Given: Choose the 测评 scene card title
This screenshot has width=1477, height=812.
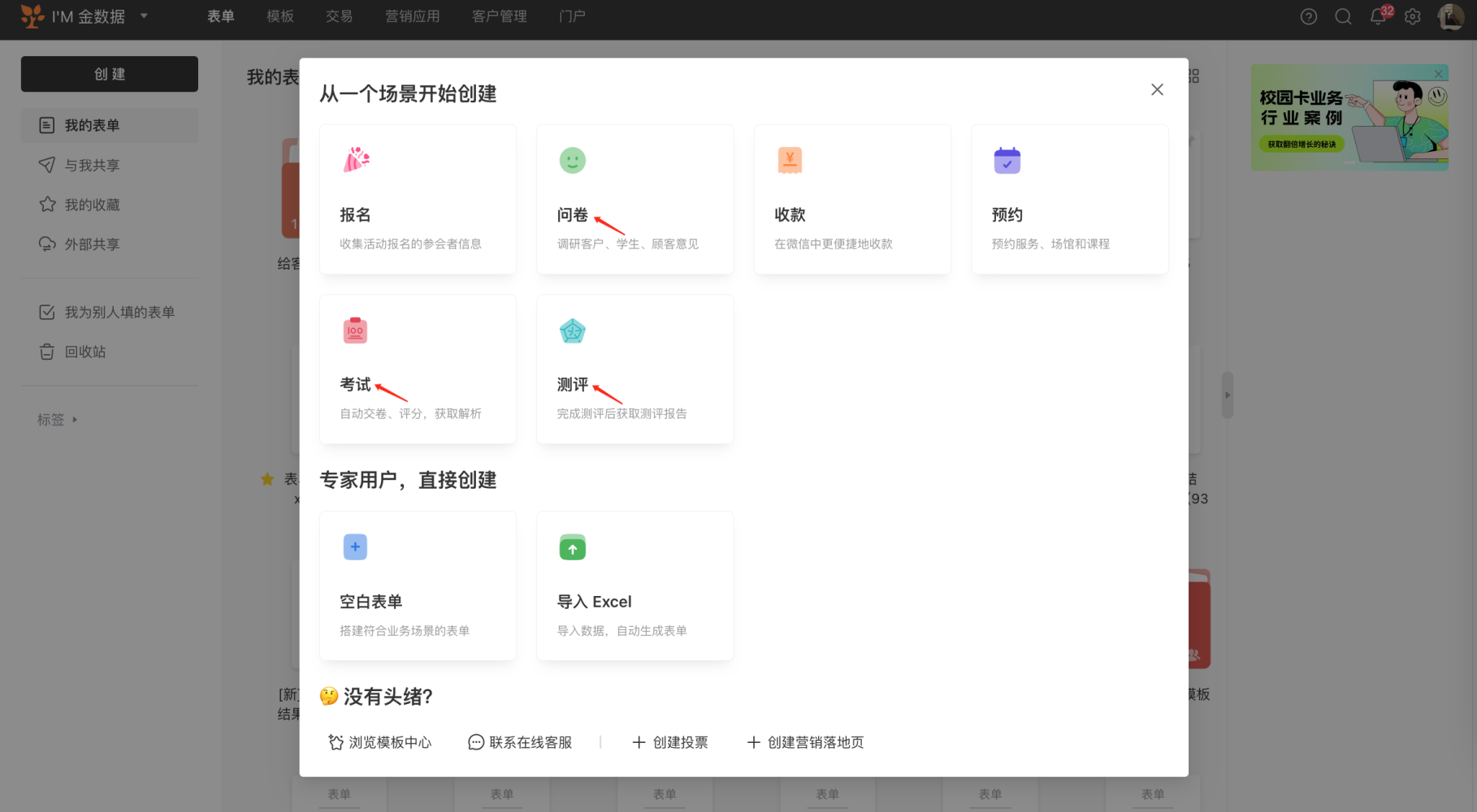Looking at the screenshot, I should tap(572, 384).
